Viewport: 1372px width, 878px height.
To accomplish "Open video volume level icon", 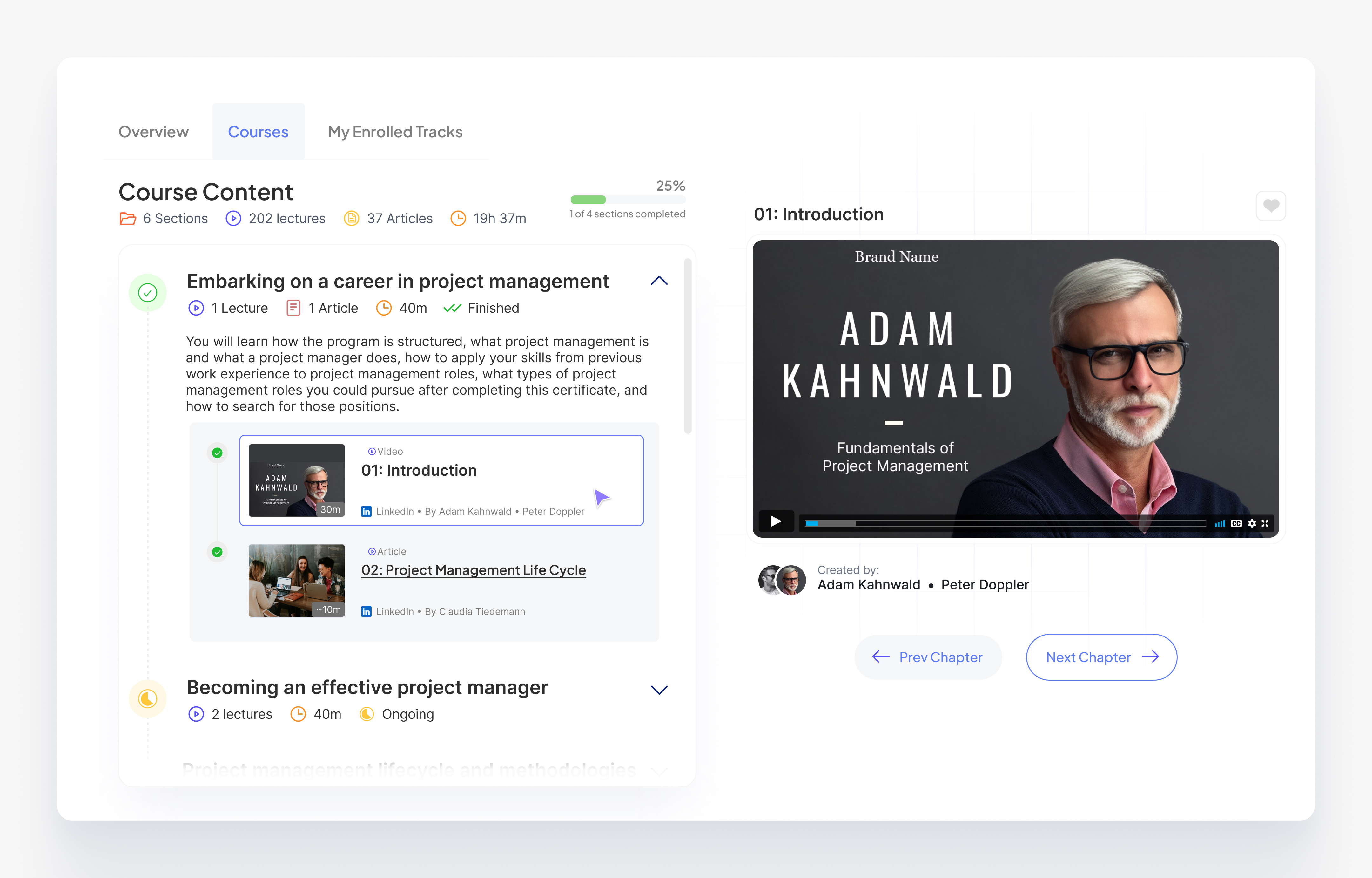I will pyautogui.click(x=1220, y=523).
